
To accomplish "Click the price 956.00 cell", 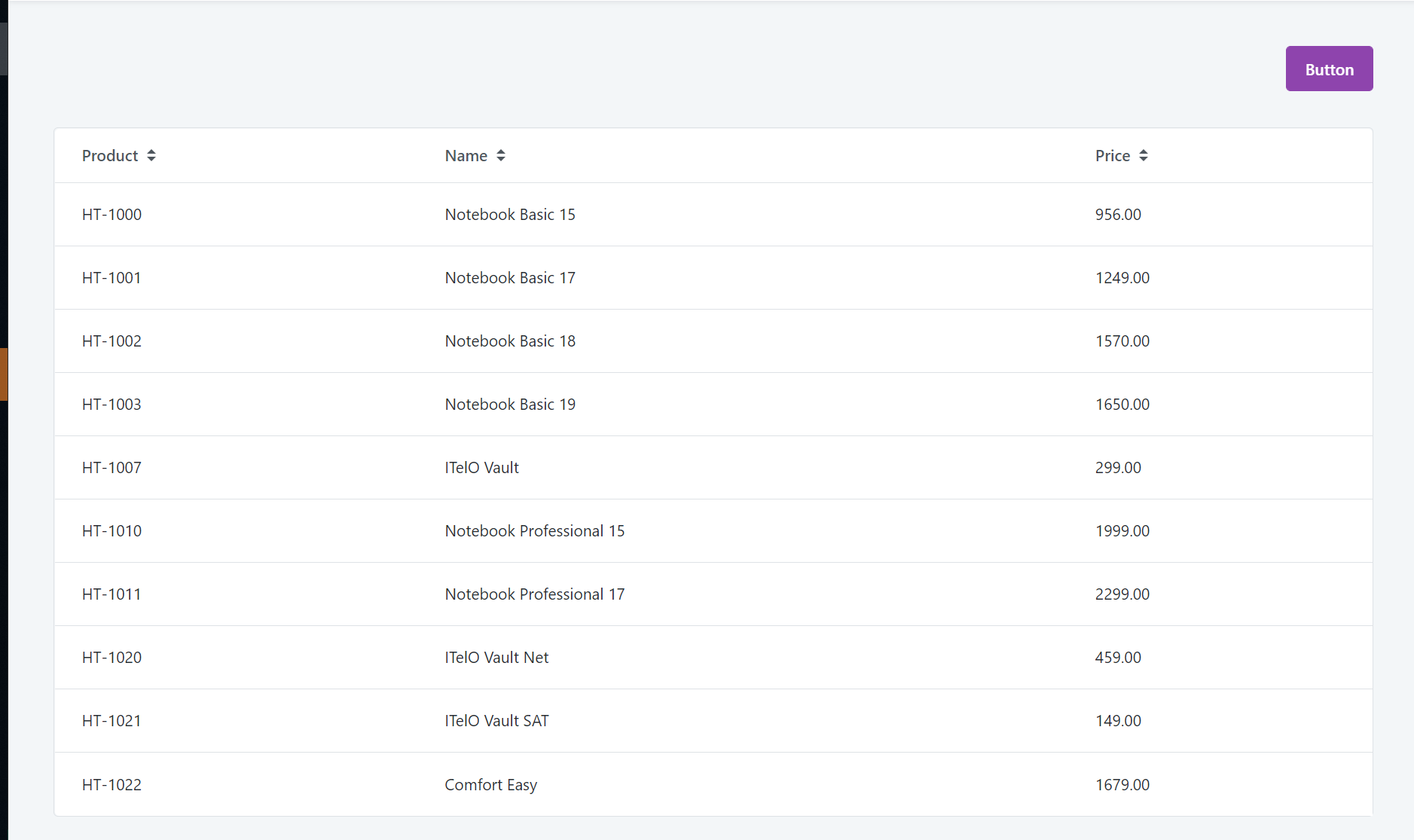I will tap(1118, 214).
